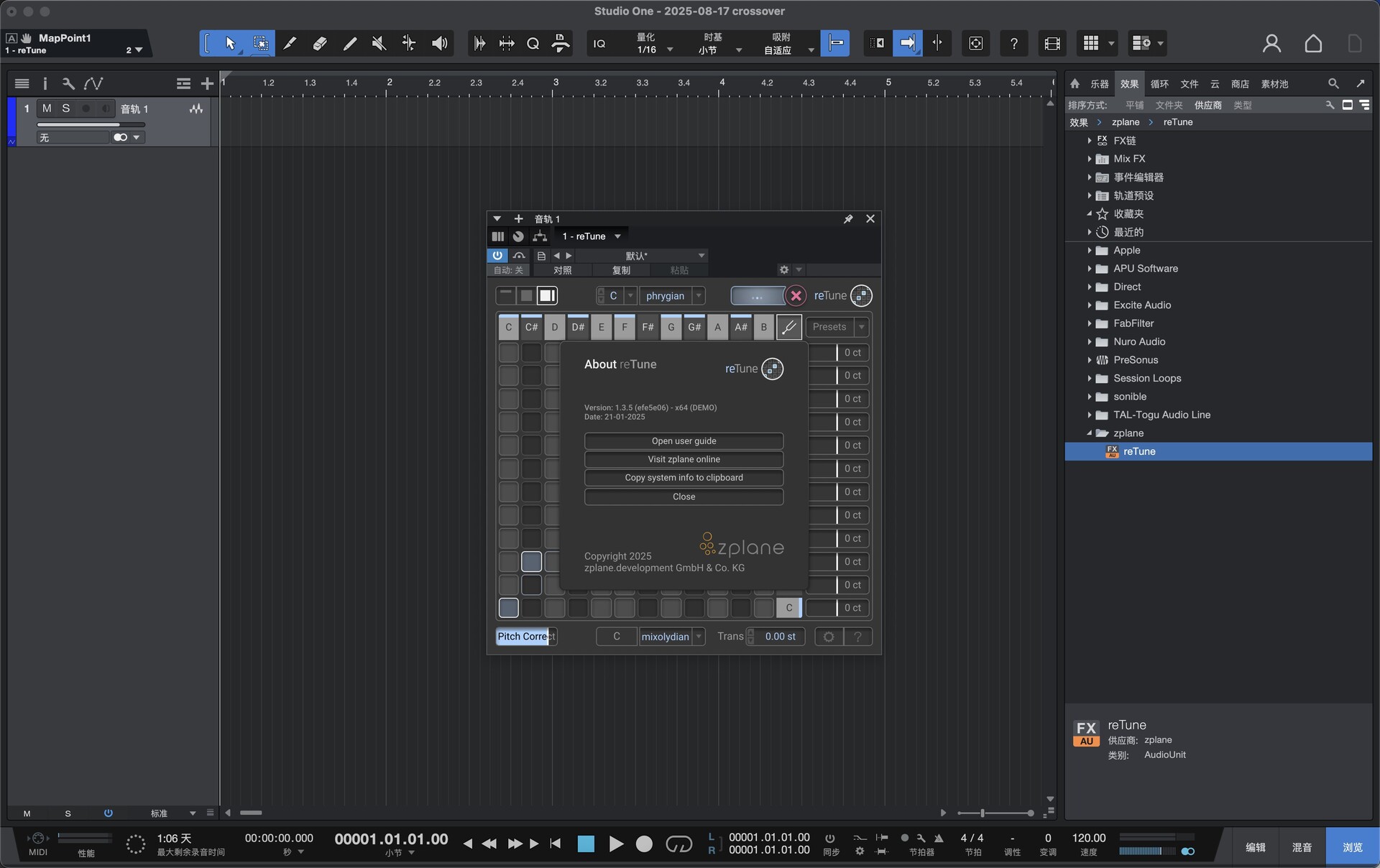This screenshot has width=1380, height=868.
Task: Select the Arrow tool in toolbar
Action: [x=230, y=44]
